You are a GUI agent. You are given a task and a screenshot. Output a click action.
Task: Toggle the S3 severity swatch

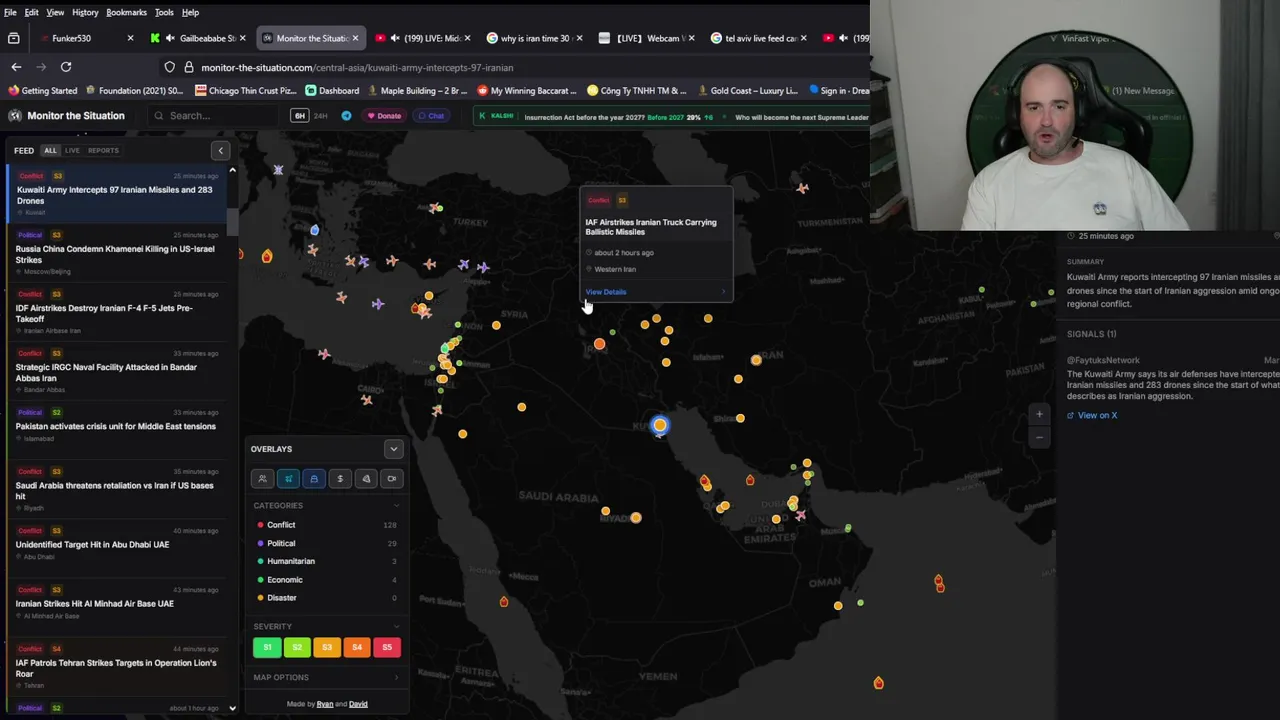pyautogui.click(x=327, y=647)
